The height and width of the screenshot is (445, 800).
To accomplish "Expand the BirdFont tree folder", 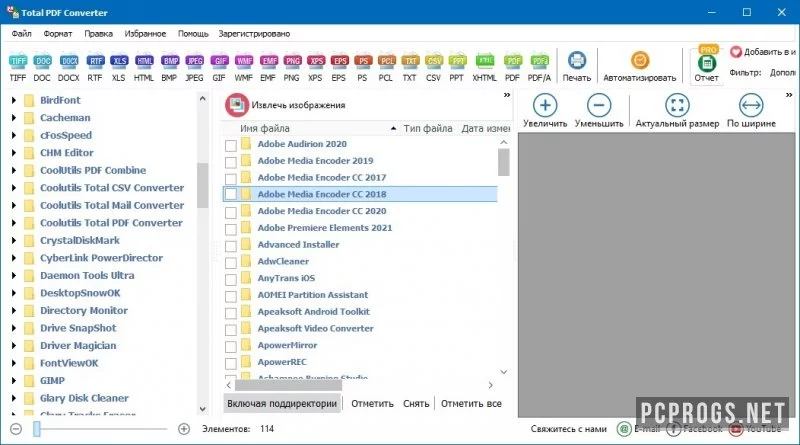I will pyautogui.click(x=14, y=101).
